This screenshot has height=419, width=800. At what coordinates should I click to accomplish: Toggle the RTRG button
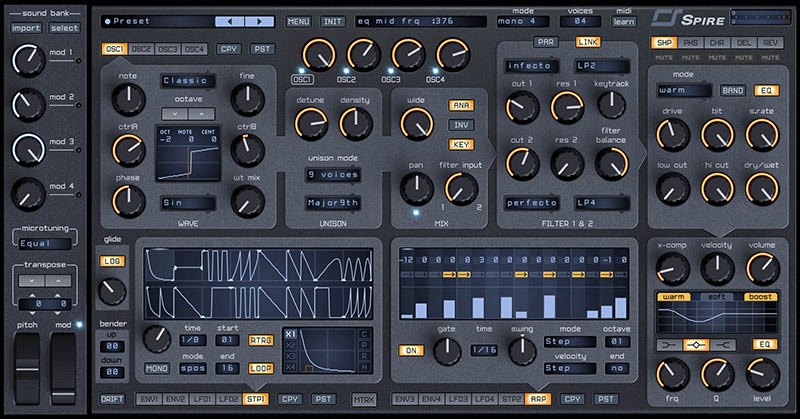point(260,340)
